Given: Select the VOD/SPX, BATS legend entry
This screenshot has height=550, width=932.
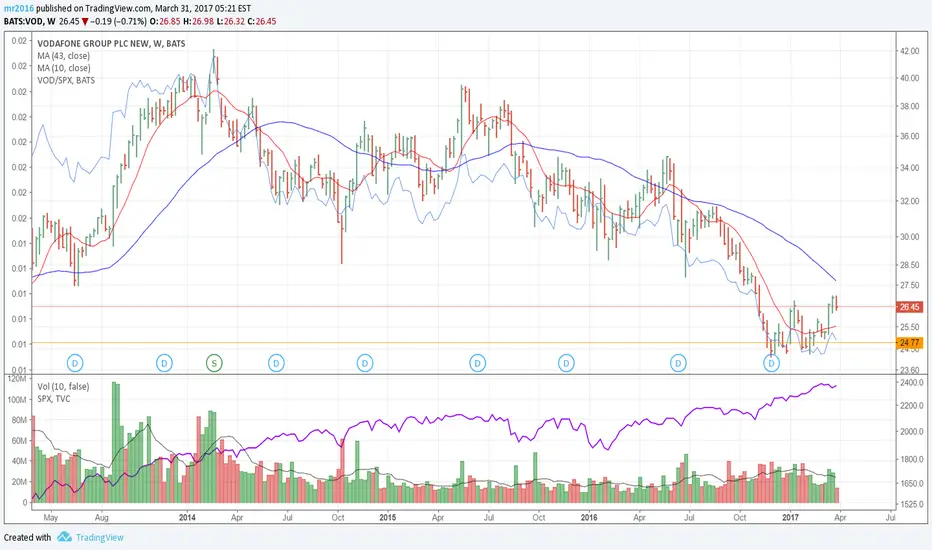Looking at the screenshot, I should tap(66, 80).
